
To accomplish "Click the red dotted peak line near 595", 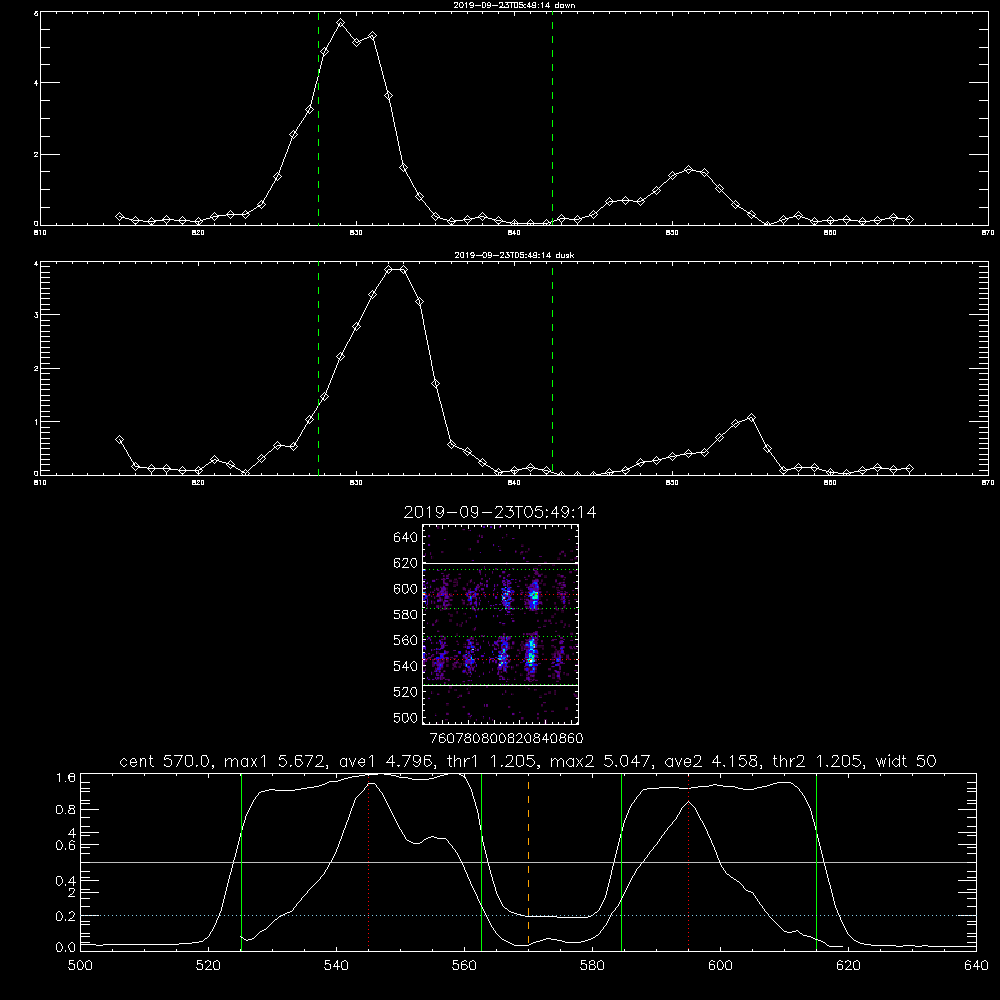I will pos(689,861).
